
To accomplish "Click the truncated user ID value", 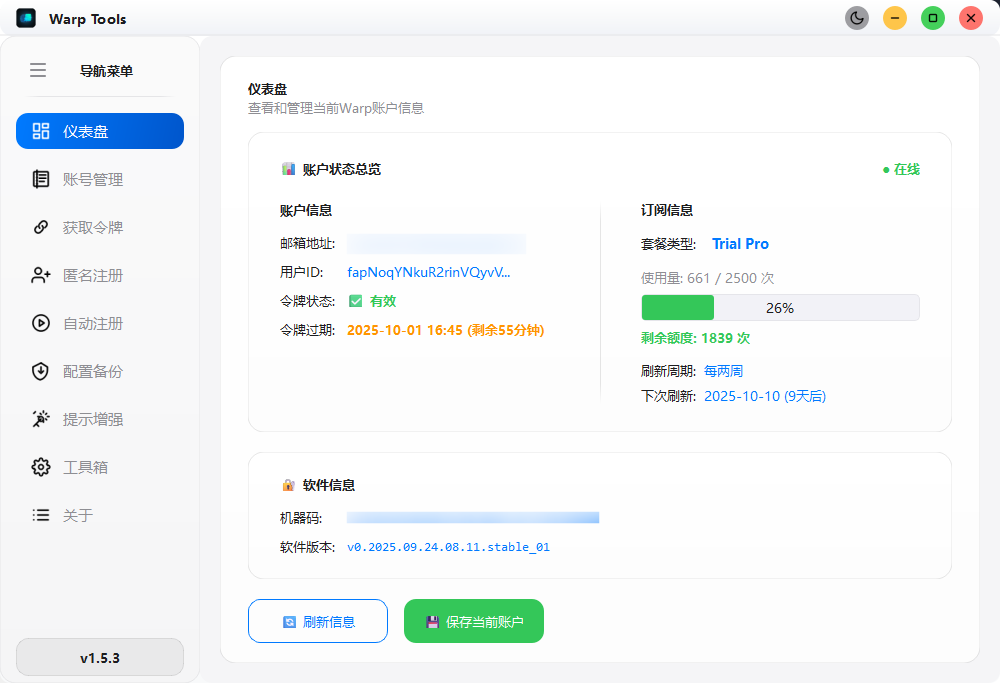I will [x=429, y=272].
